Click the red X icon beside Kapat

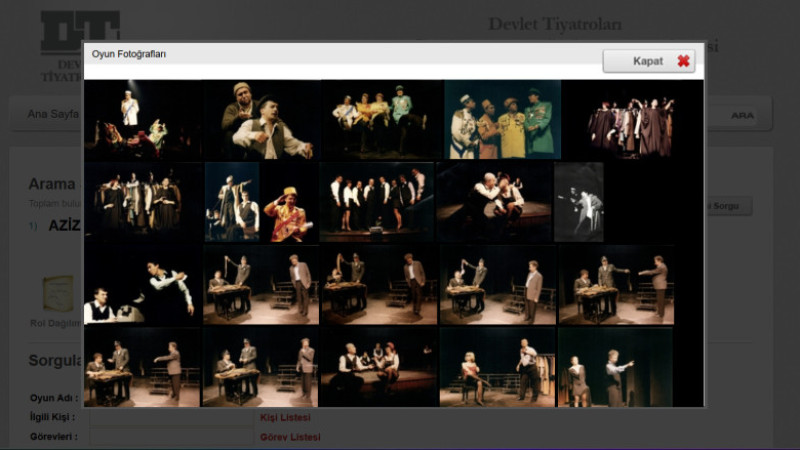tap(684, 61)
